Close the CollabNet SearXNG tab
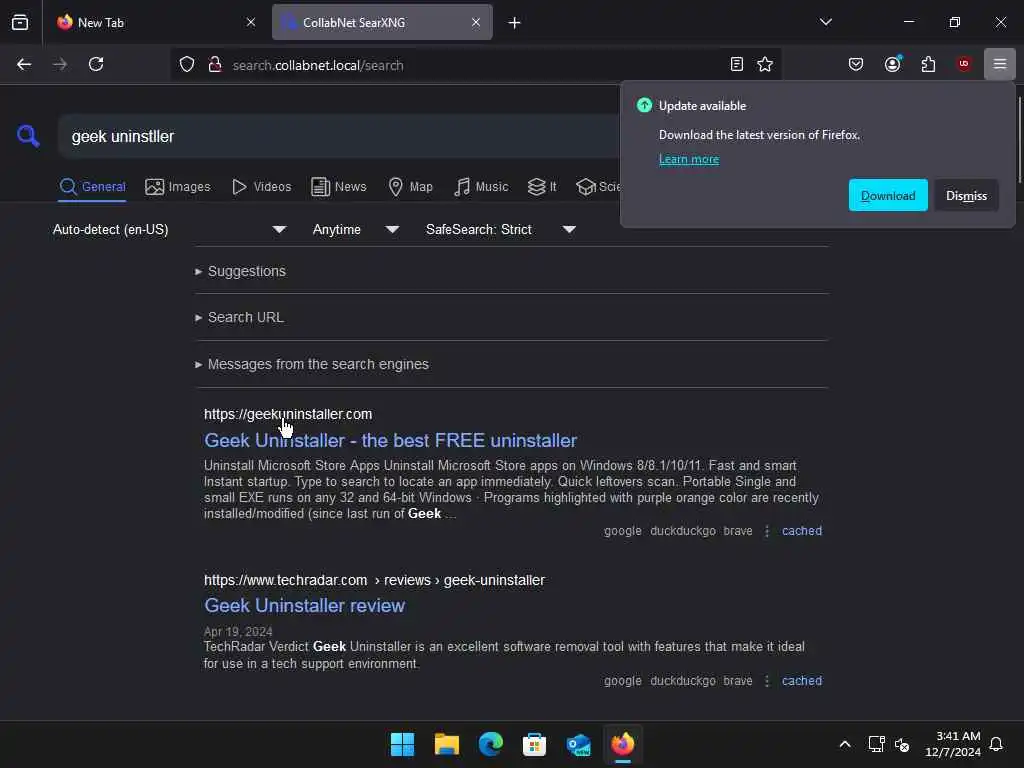1024x768 pixels. [476, 22]
